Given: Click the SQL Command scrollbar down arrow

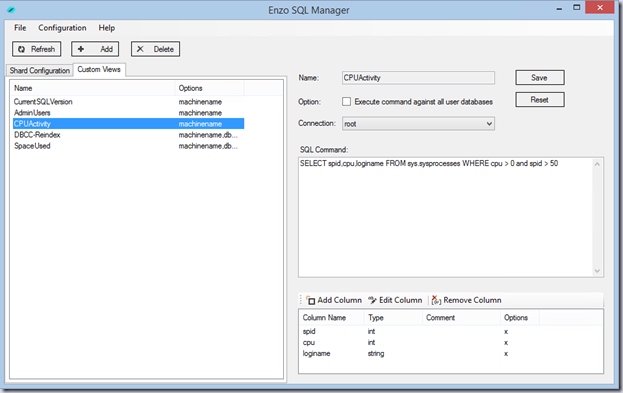Looking at the screenshot, I should pos(597,271).
